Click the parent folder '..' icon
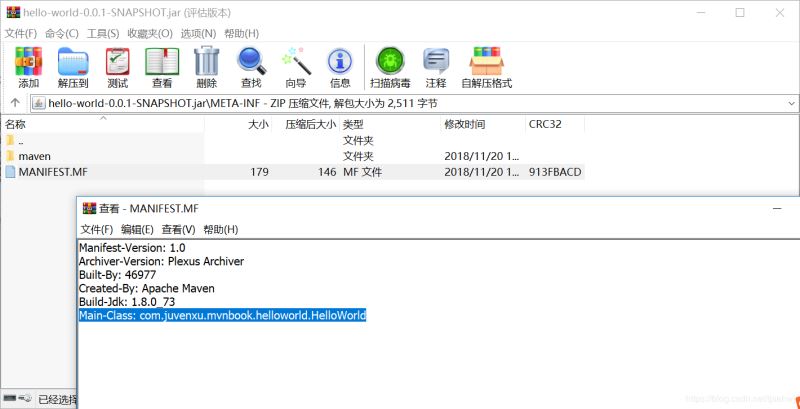 click(10, 140)
